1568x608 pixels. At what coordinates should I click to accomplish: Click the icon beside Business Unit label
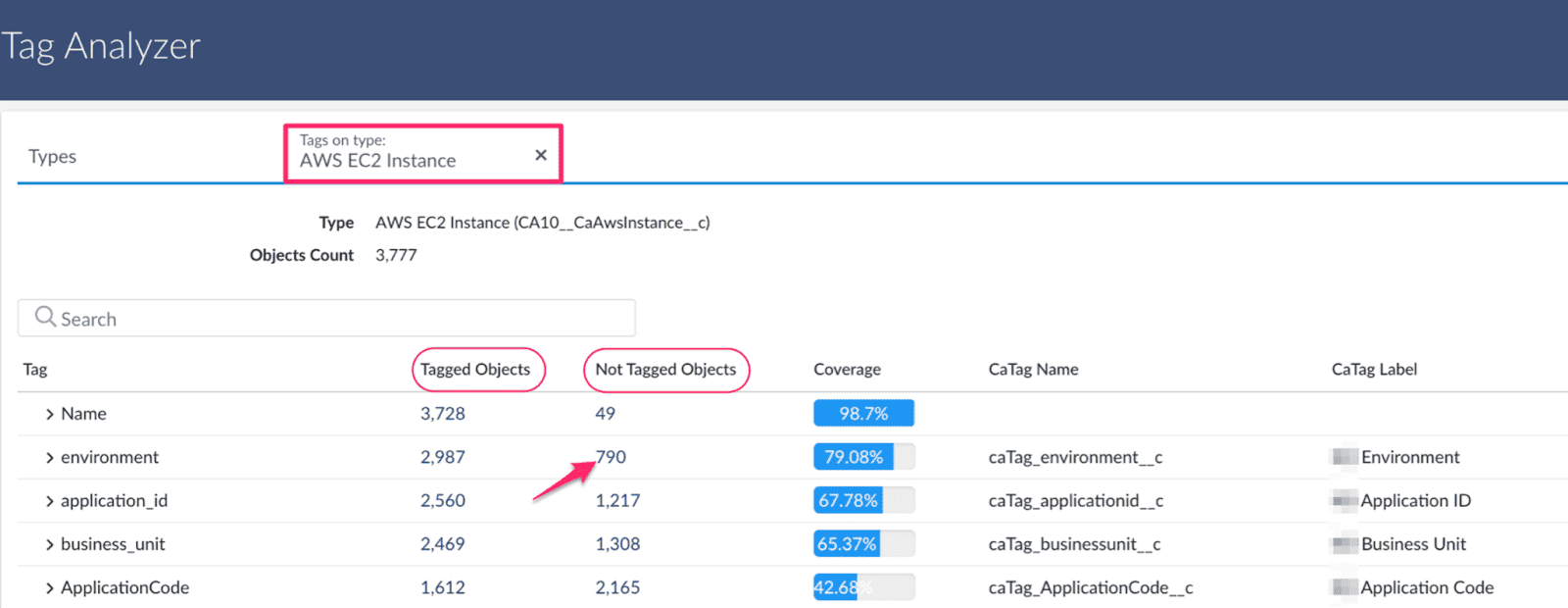pyautogui.click(x=1345, y=544)
